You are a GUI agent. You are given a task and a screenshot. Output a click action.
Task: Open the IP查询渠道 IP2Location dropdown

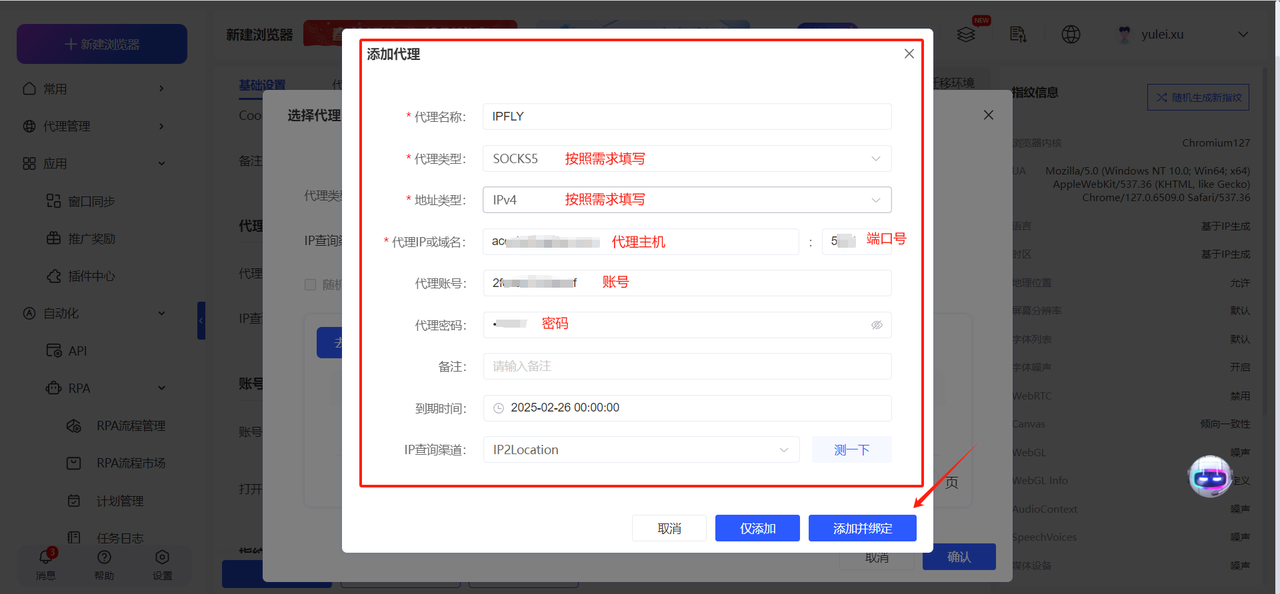(784, 449)
